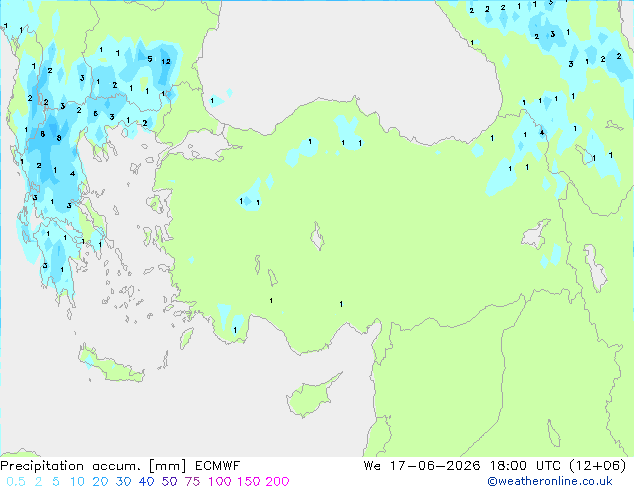Click the '(12+06)' forecast offset text
The height and width of the screenshot is (490, 634).
[598, 466]
